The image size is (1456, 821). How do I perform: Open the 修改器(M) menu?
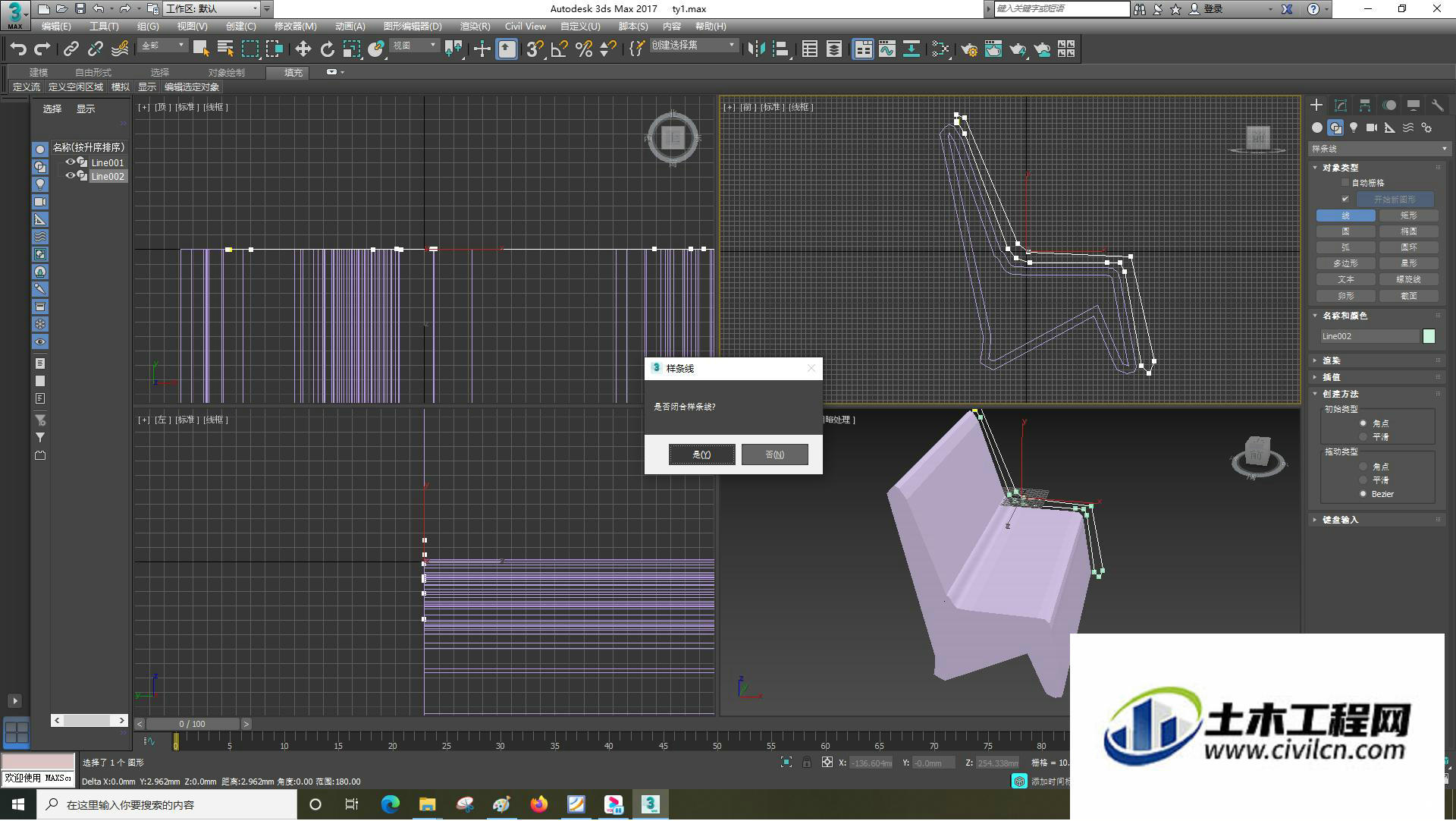[295, 27]
